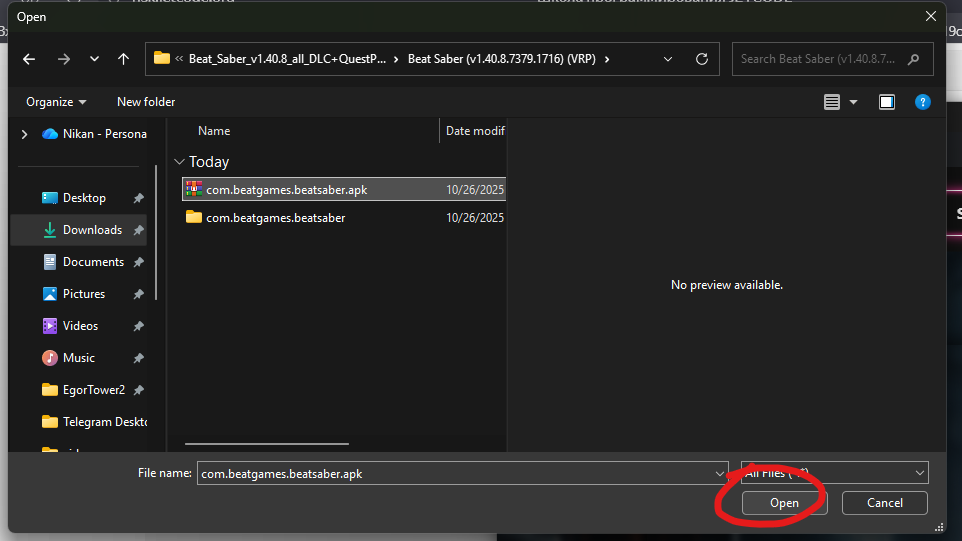Select Nikan - Personal OneDrive
Image resolution: width=962 pixels, height=541 pixels.
(x=94, y=134)
